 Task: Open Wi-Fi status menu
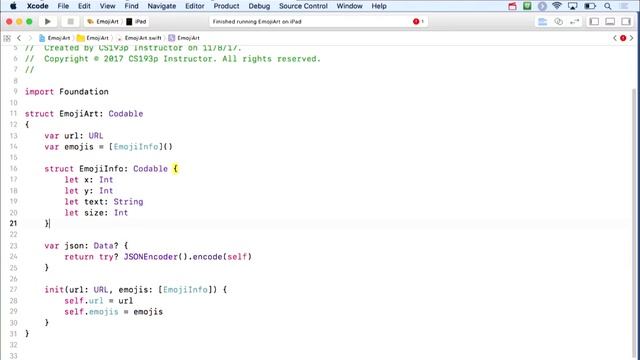coord(557,6)
